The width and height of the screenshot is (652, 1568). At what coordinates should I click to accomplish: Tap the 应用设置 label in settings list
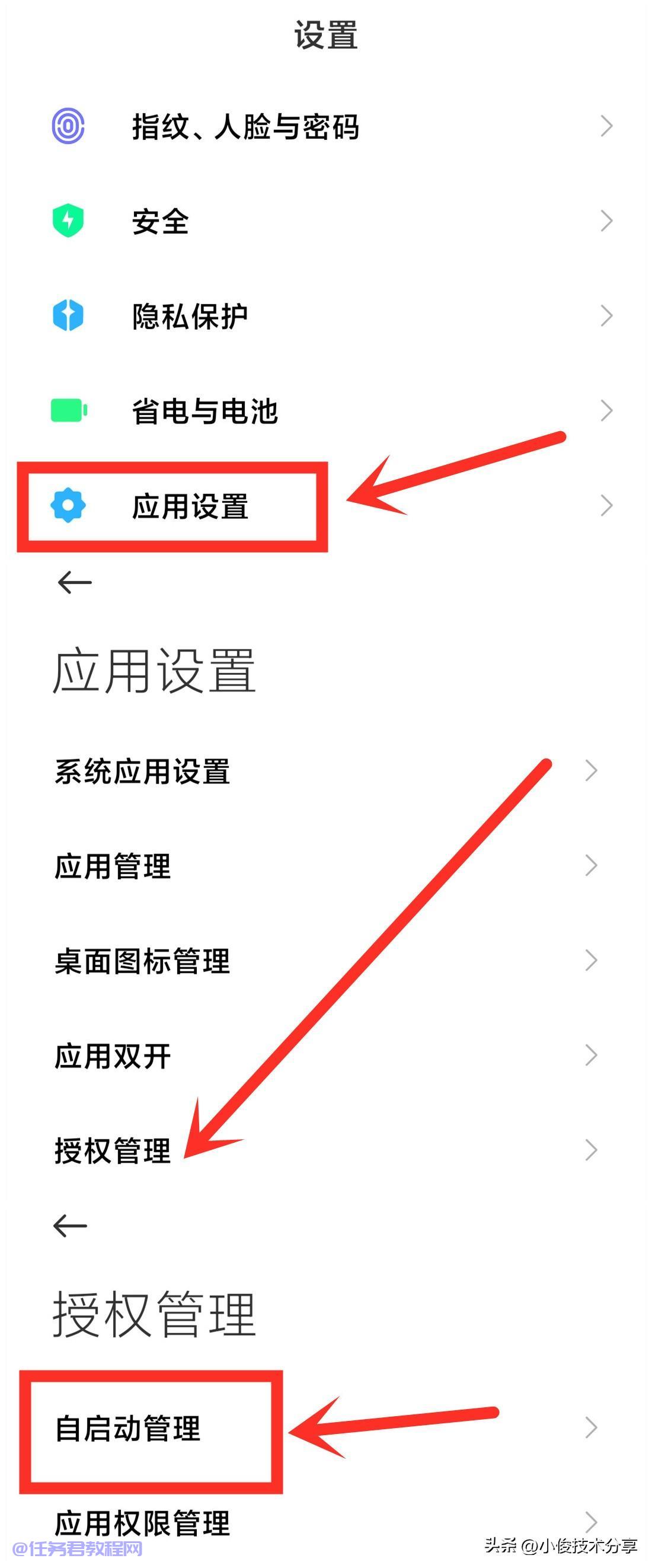(190, 506)
